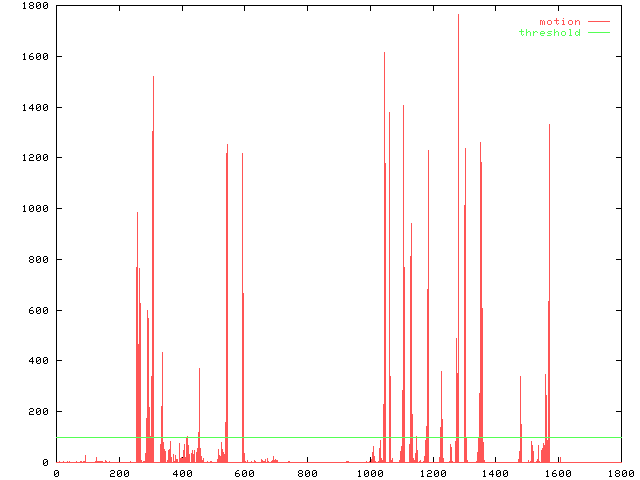Select the x-axis tick label 800
The image size is (640, 480).
tap(307, 472)
